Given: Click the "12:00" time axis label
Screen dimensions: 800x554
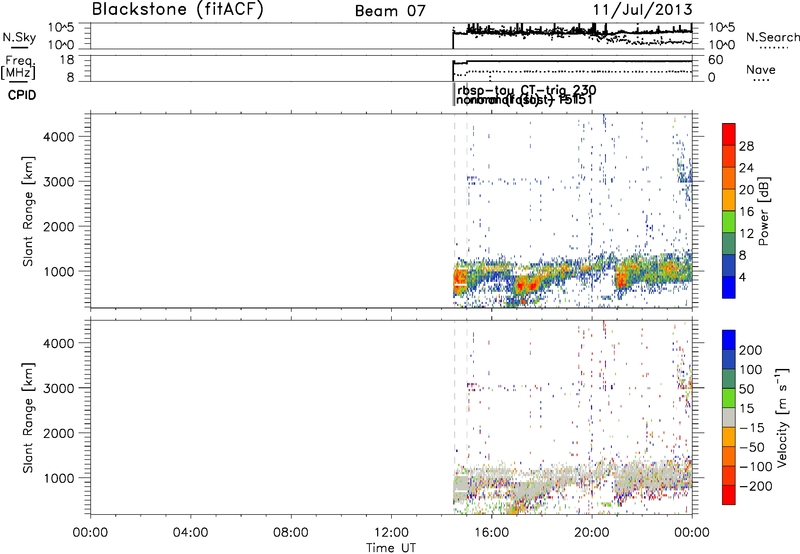Looking at the screenshot, I should point(391,533).
